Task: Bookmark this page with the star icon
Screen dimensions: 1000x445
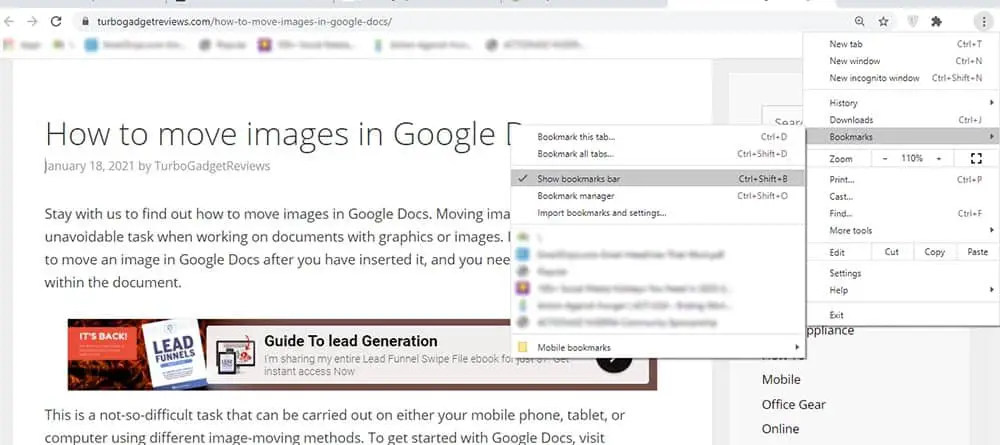Action: [883, 22]
